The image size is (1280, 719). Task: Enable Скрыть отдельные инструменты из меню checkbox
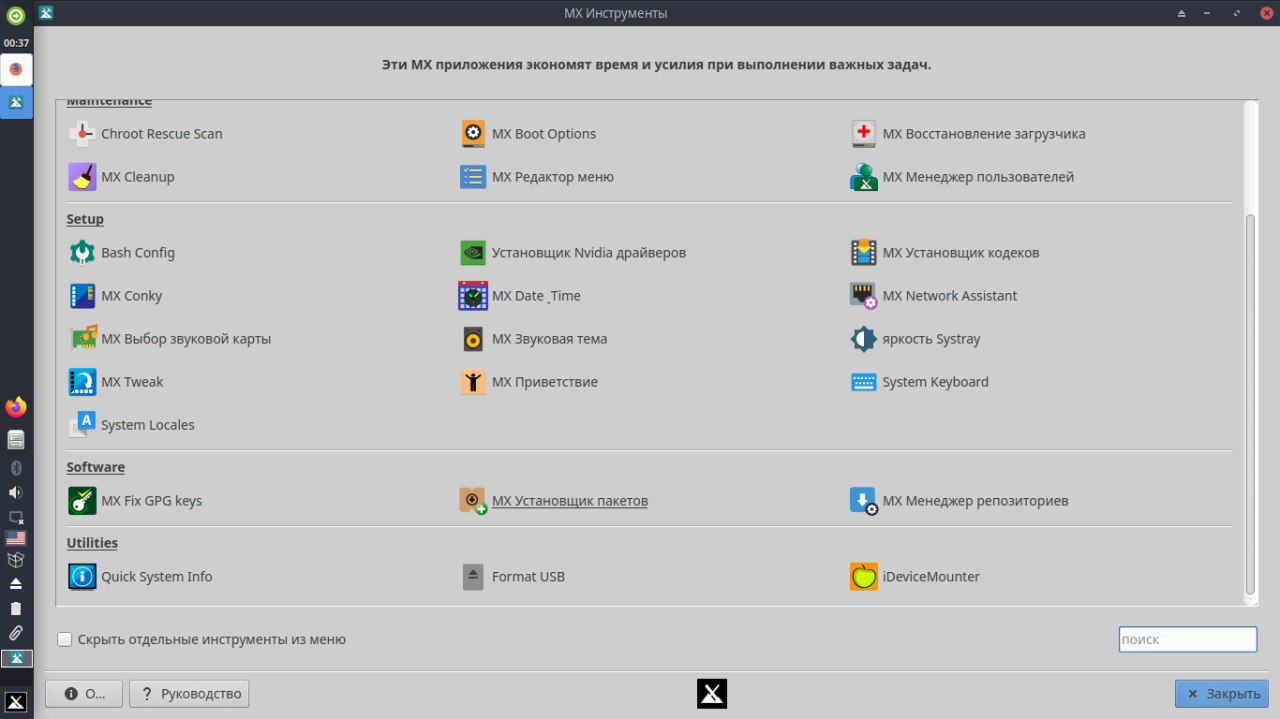(65, 639)
